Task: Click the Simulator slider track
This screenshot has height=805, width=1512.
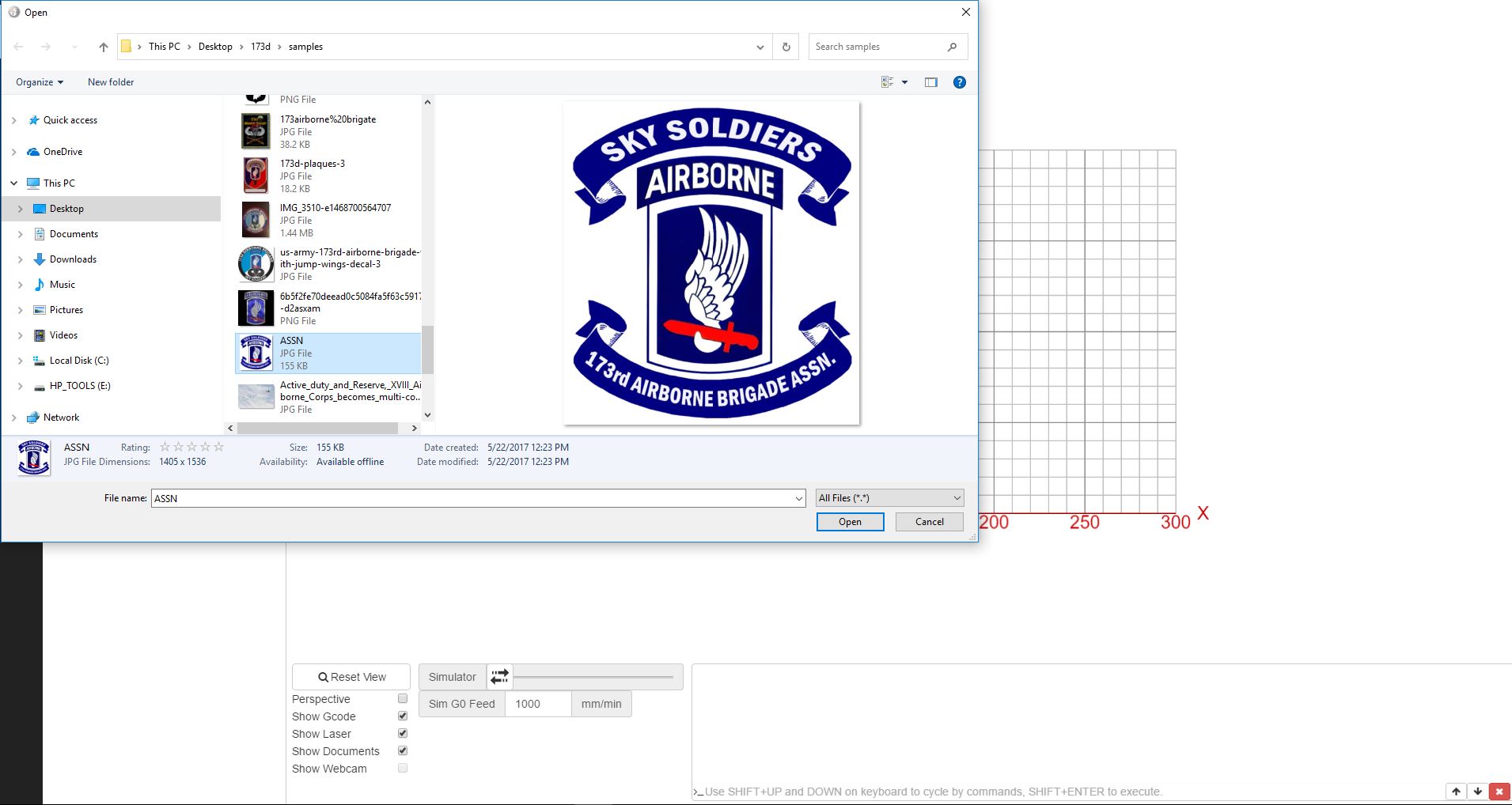Action: click(593, 677)
